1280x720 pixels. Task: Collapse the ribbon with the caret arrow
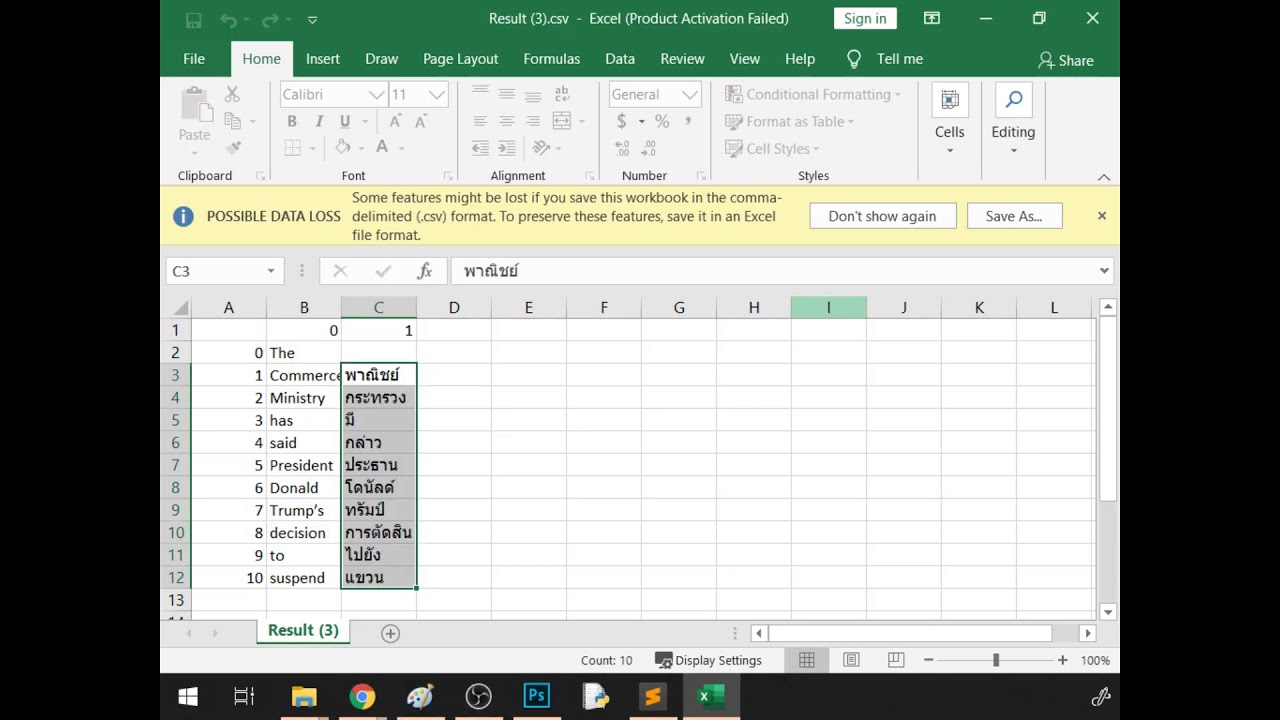point(1104,177)
